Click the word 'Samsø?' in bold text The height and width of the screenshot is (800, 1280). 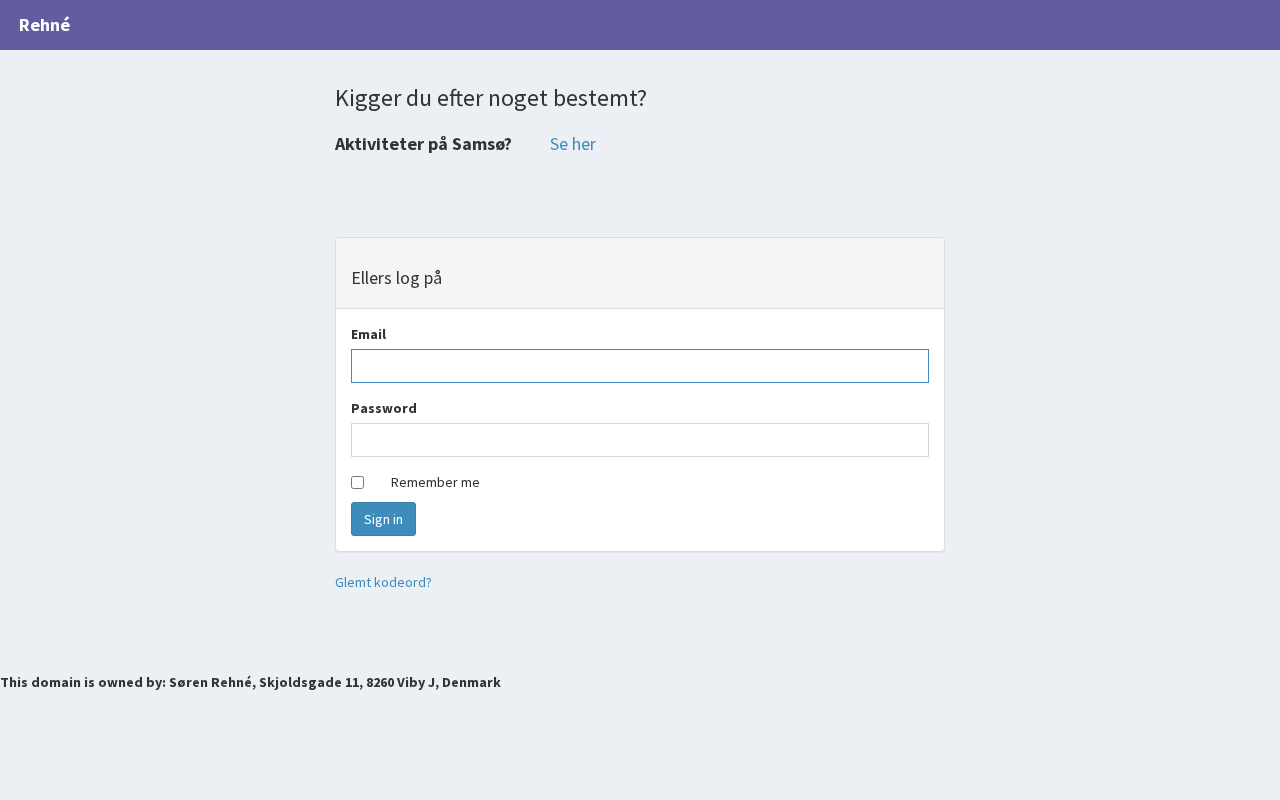(x=482, y=144)
